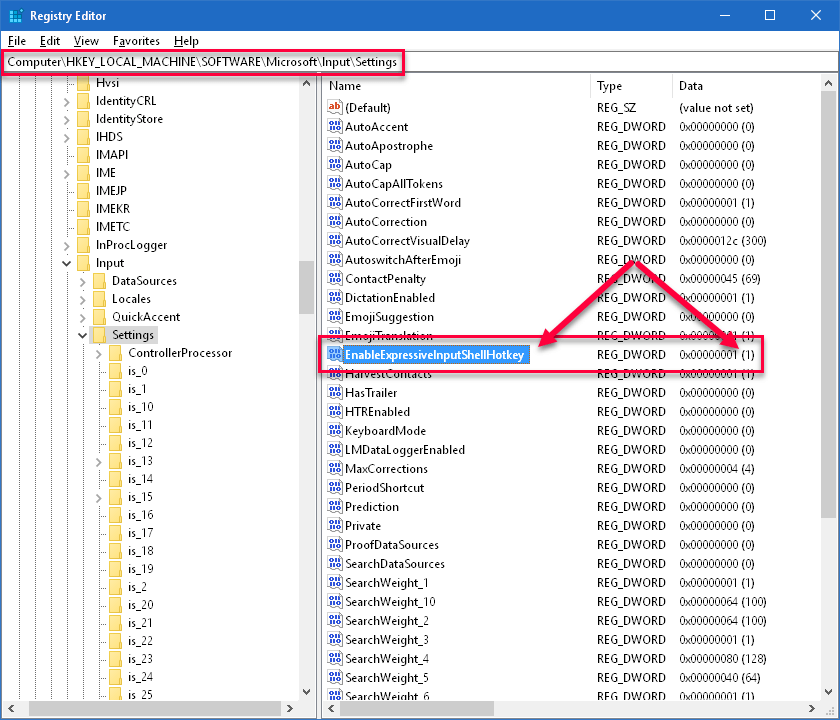Open the Favorites menu
Screen dimensions: 840x720
click(136, 41)
